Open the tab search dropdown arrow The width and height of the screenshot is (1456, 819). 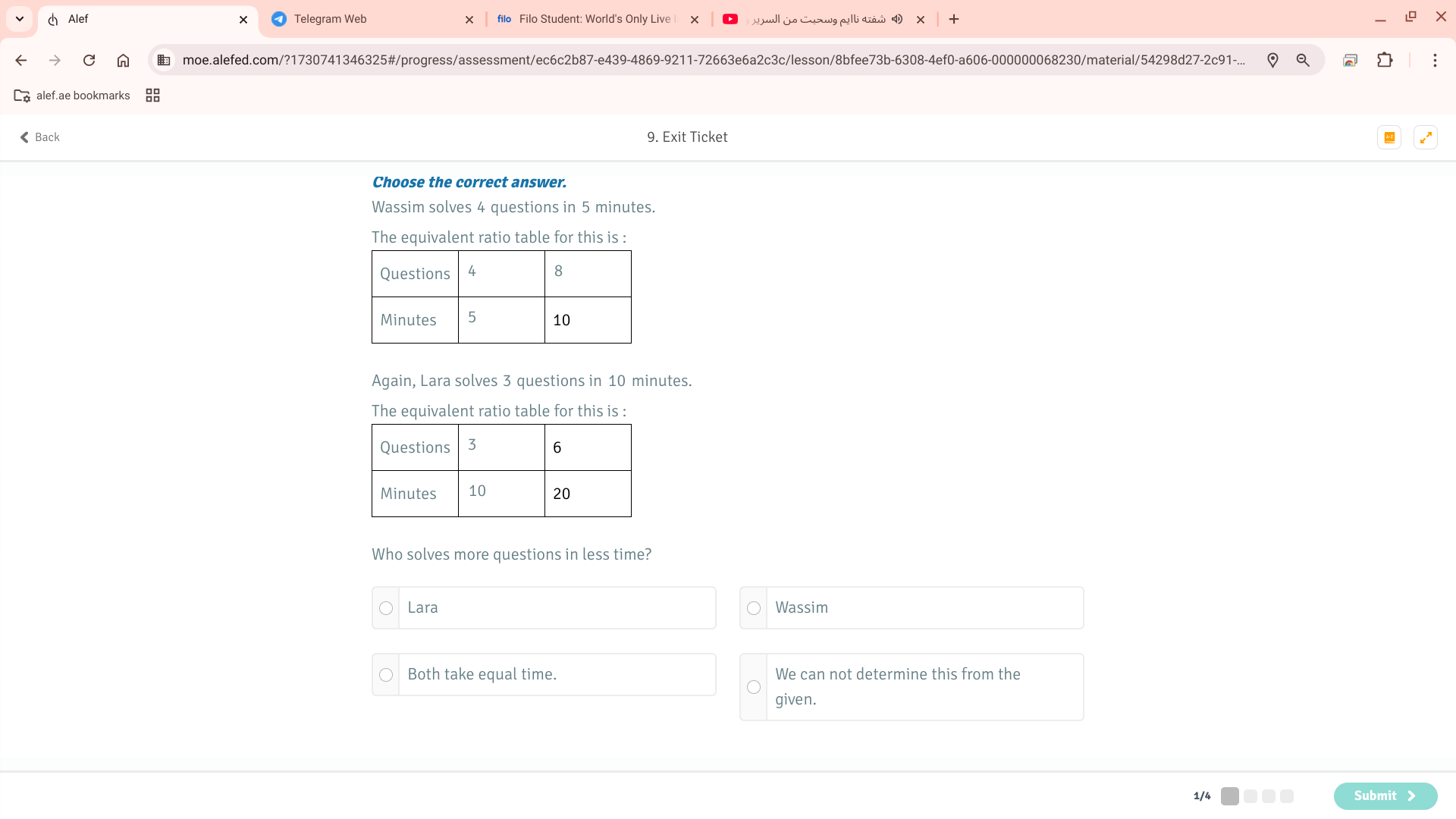pyautogui.click(x=20, y=19)
